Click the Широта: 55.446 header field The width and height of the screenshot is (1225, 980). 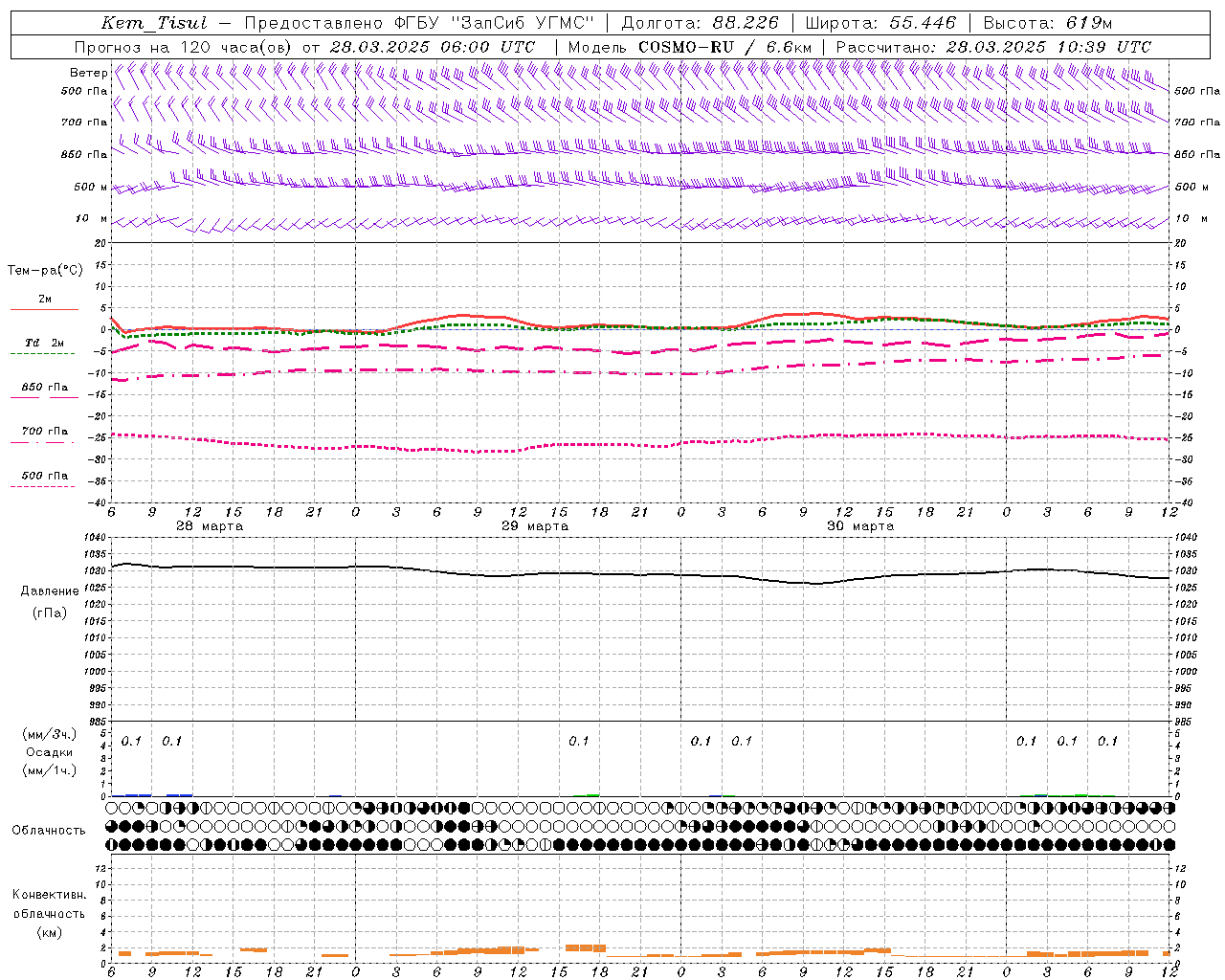point(880,23)
